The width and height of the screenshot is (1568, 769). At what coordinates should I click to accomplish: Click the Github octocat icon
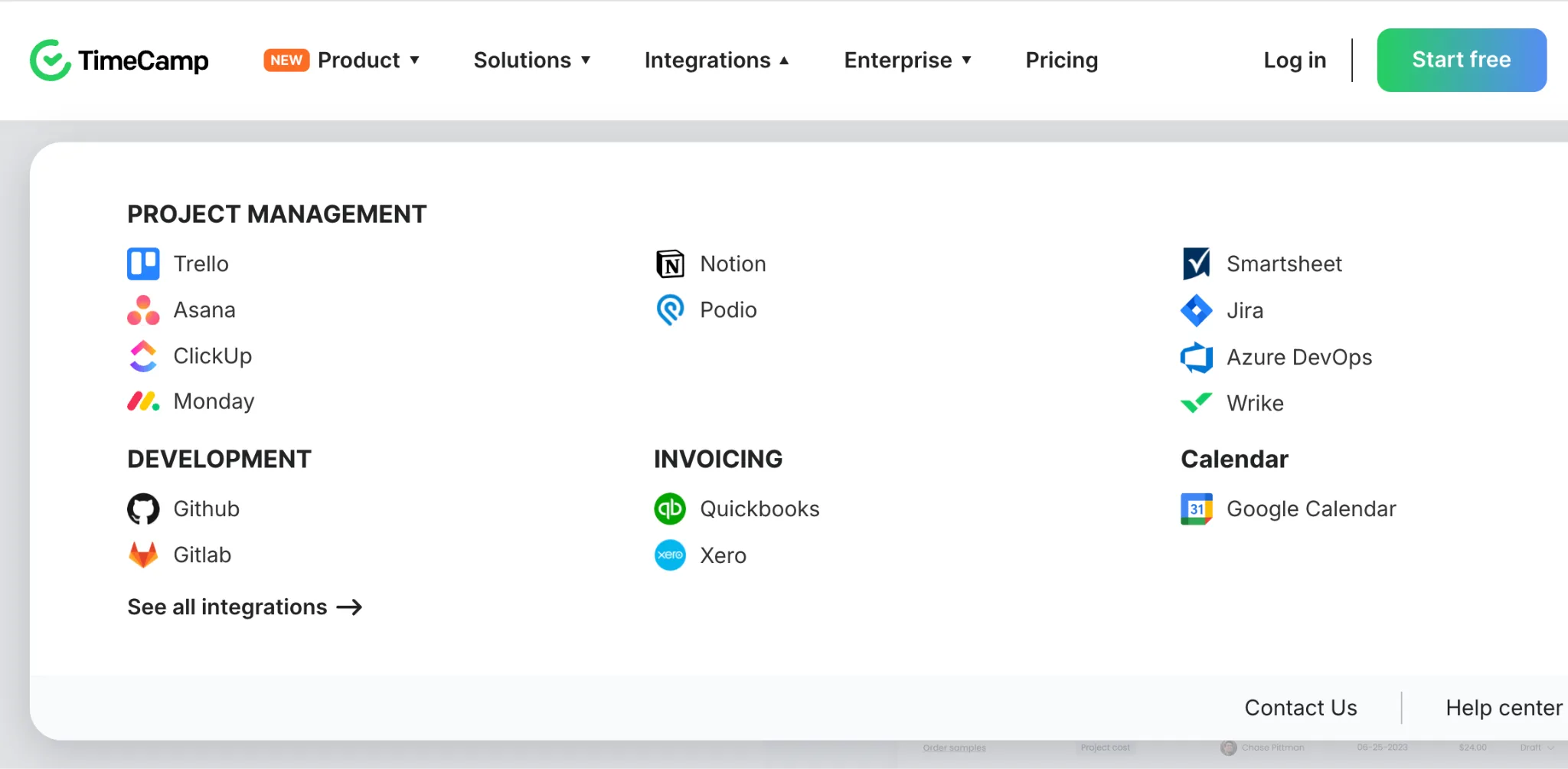143,509
